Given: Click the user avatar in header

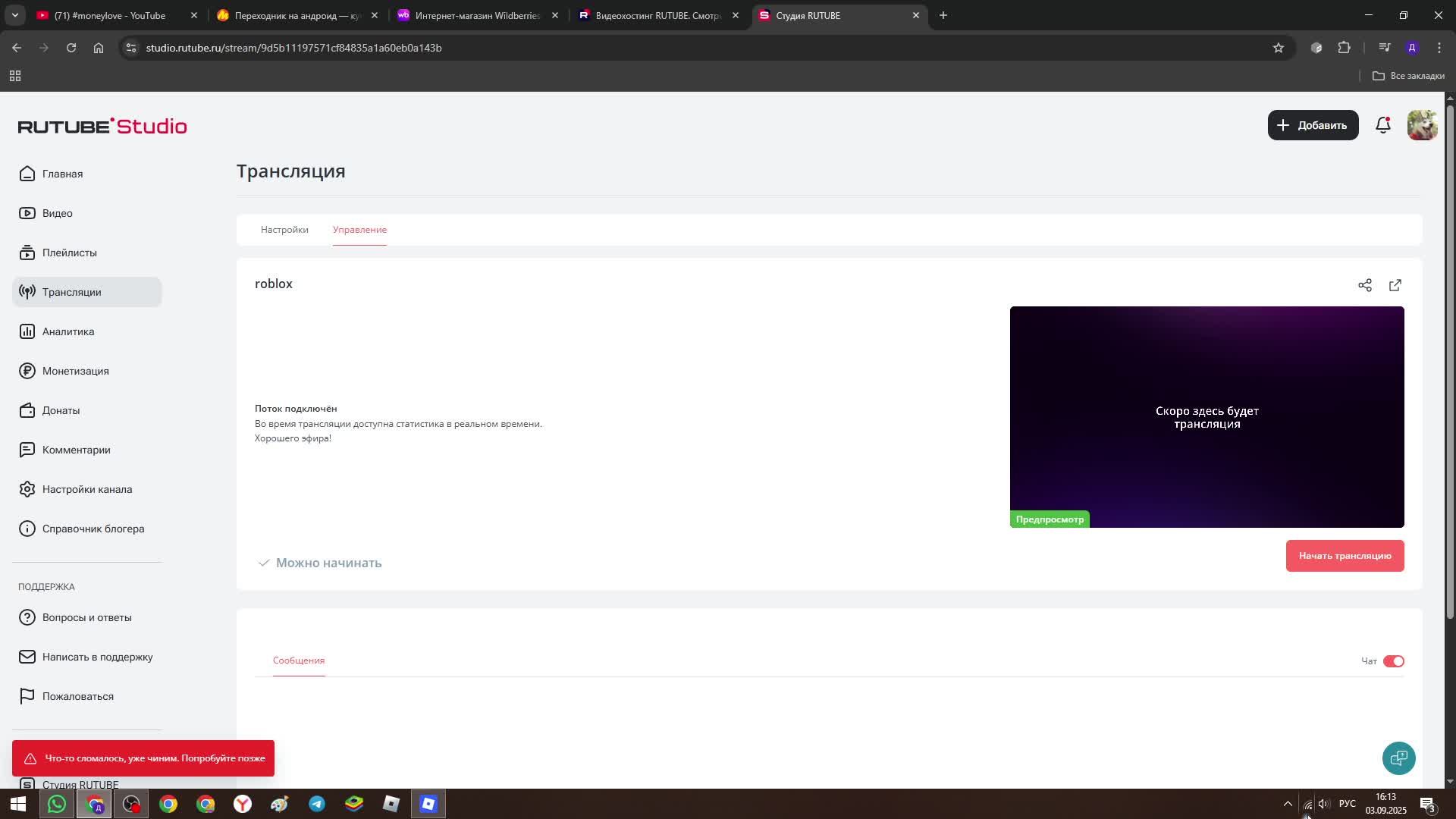Looking at the screenshot, I should click(1422, 125).
